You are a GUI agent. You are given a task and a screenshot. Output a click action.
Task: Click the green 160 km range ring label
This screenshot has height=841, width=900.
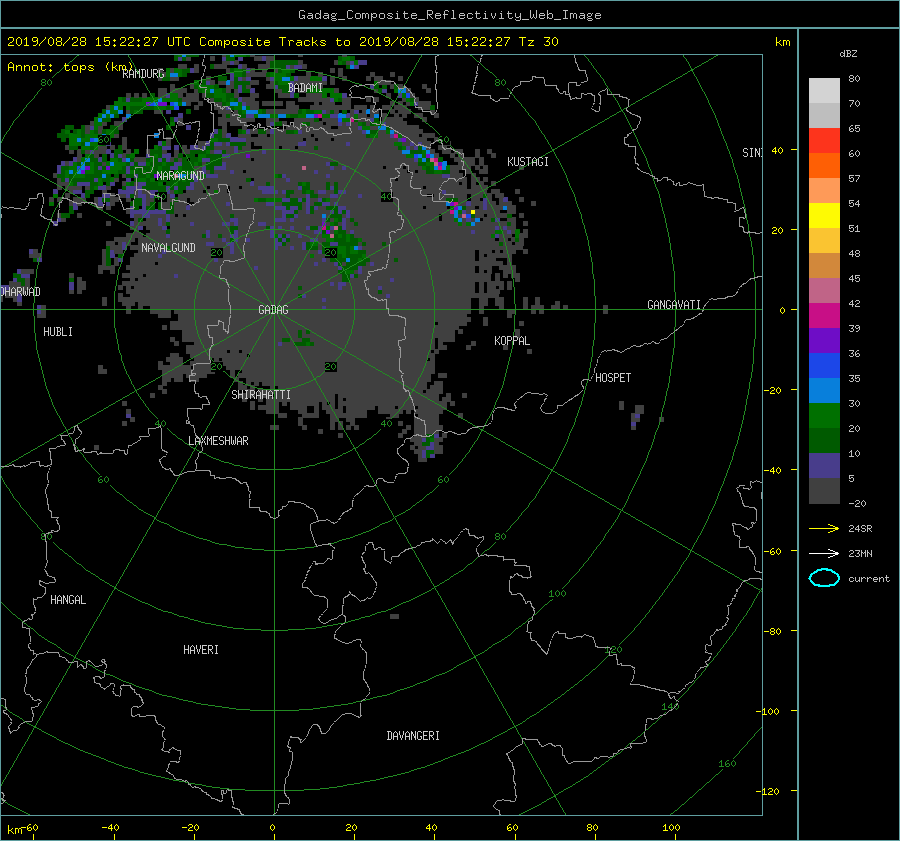tap(727, 764)
